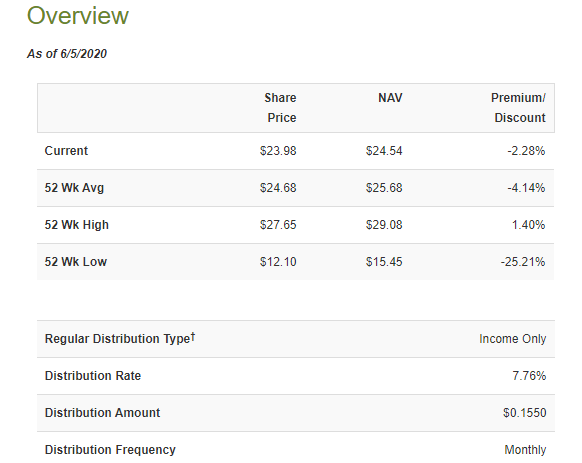Screen dimensions: 582x463
Task: Select the 52 Wk High row label
Action: [76, 225]
